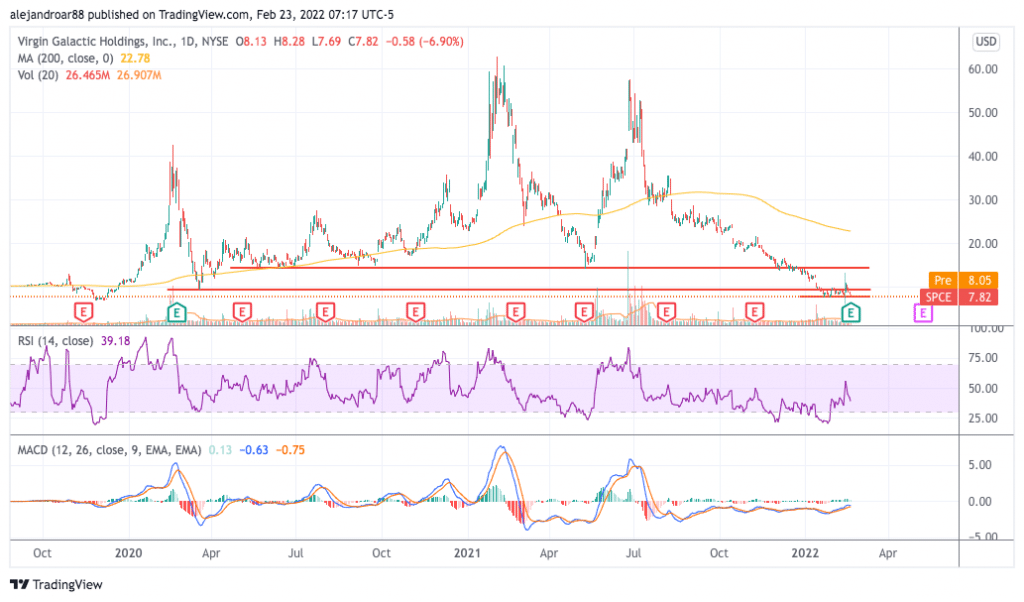Click the MACD line value -0.63
The image size is (1024, 602).
[x=253, y=450]
